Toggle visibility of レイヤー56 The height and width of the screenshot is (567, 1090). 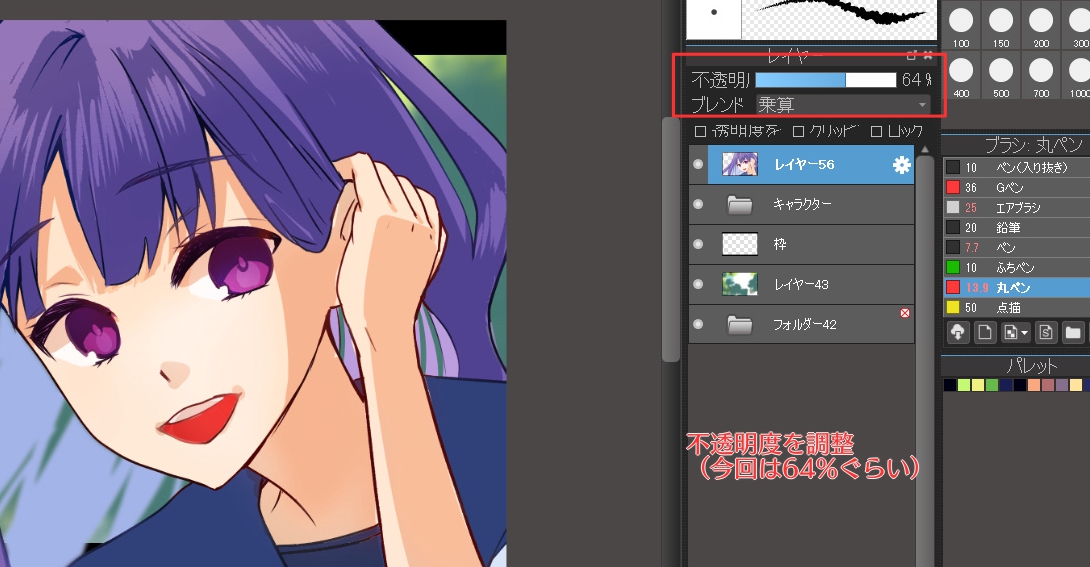point(698,165)
